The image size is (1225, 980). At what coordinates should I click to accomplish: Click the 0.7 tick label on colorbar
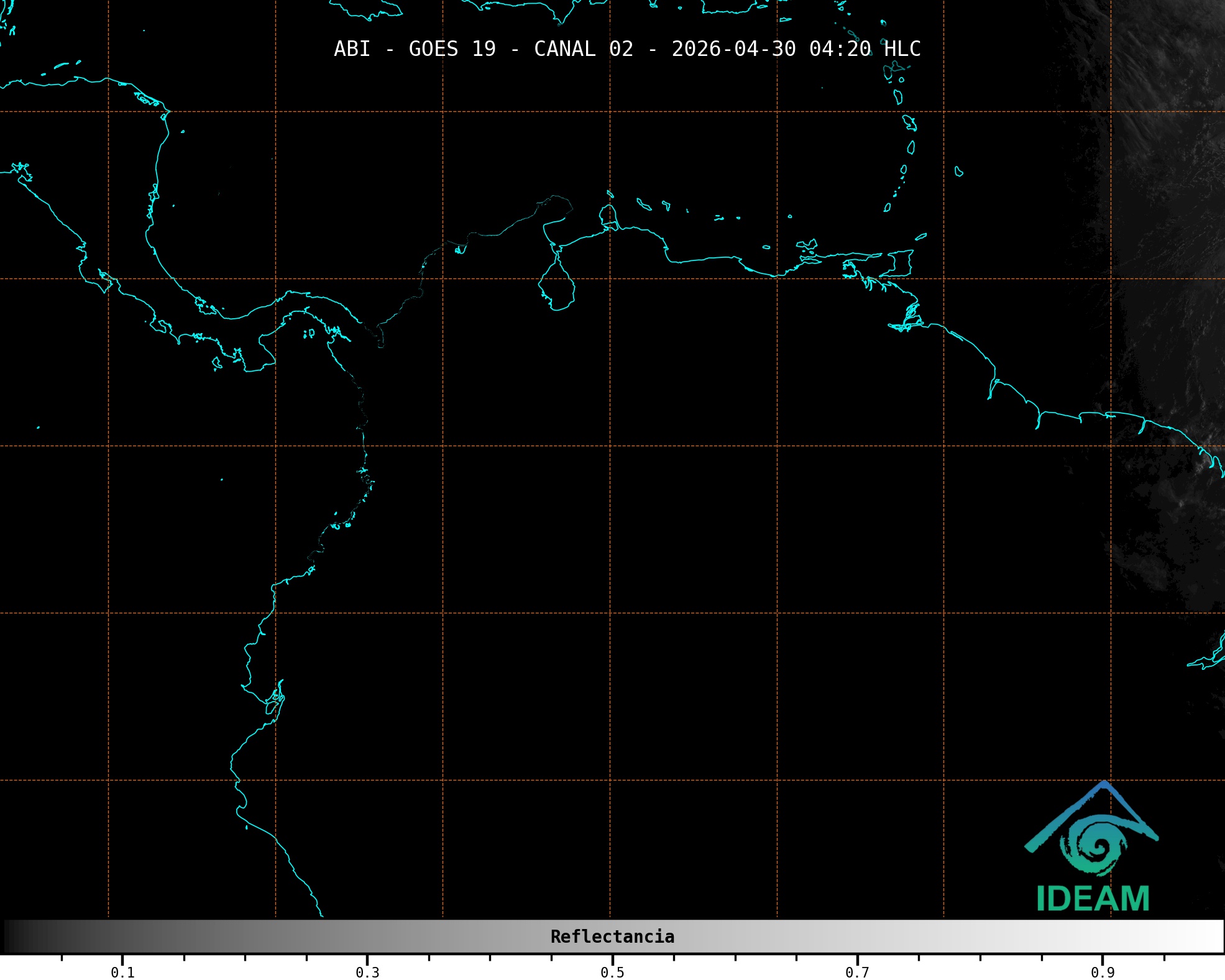click(x=857, y=973)
